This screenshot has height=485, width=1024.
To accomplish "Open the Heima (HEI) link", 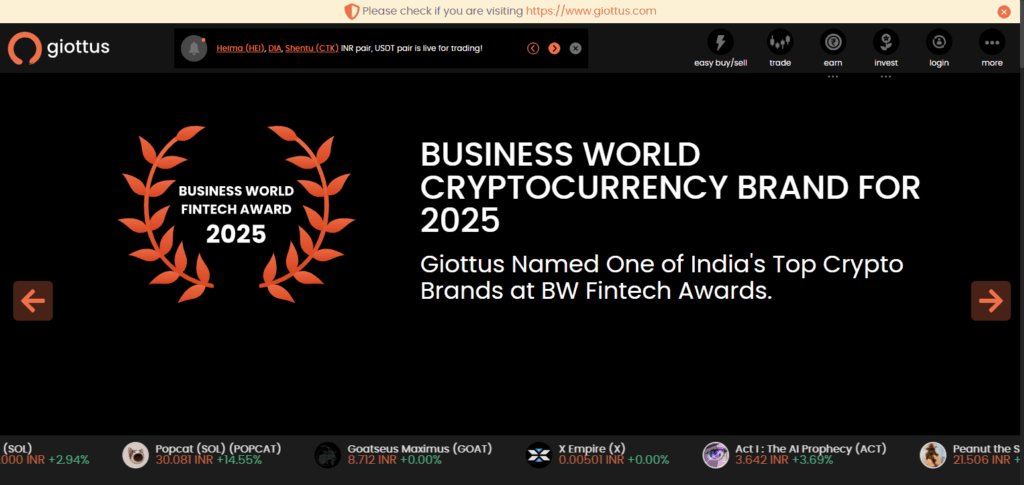I will [x=241, y=48].
